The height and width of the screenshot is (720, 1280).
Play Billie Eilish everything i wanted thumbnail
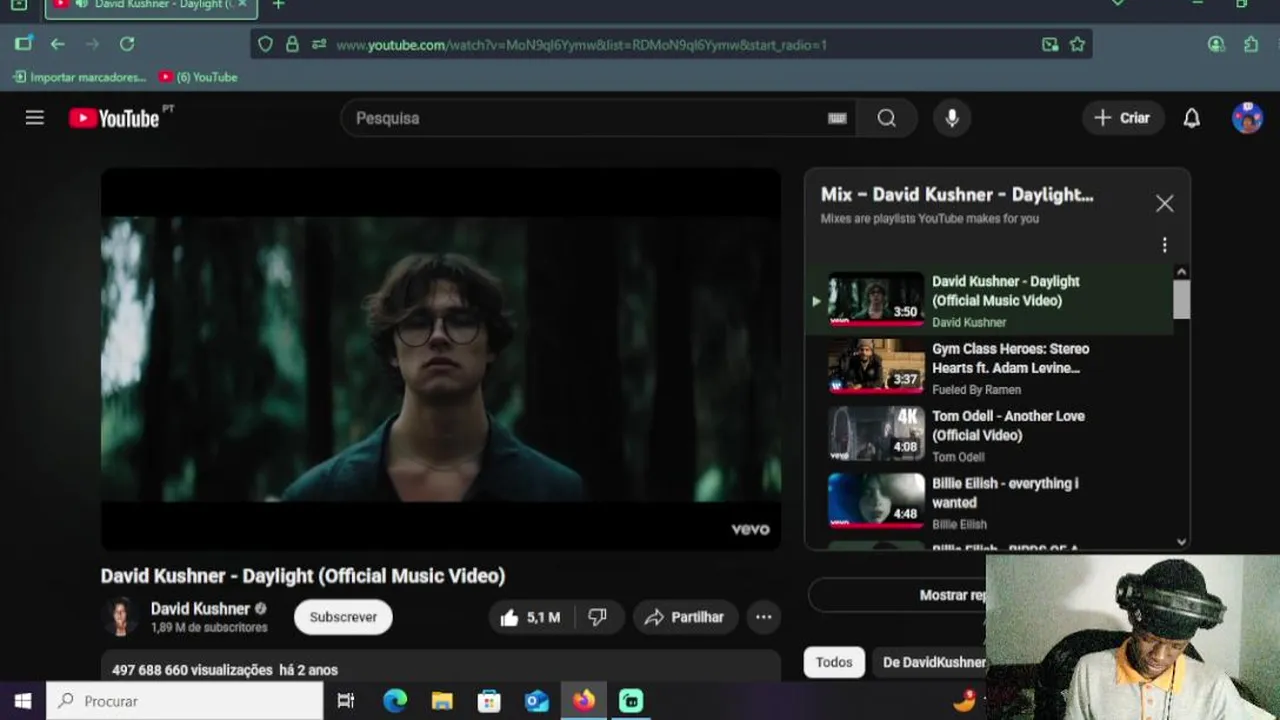click(x=876, y=500)
